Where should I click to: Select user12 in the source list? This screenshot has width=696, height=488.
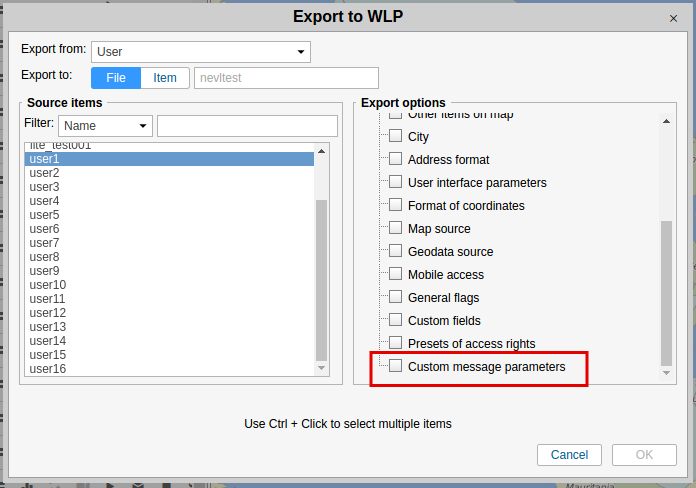(x=48, y=313)
